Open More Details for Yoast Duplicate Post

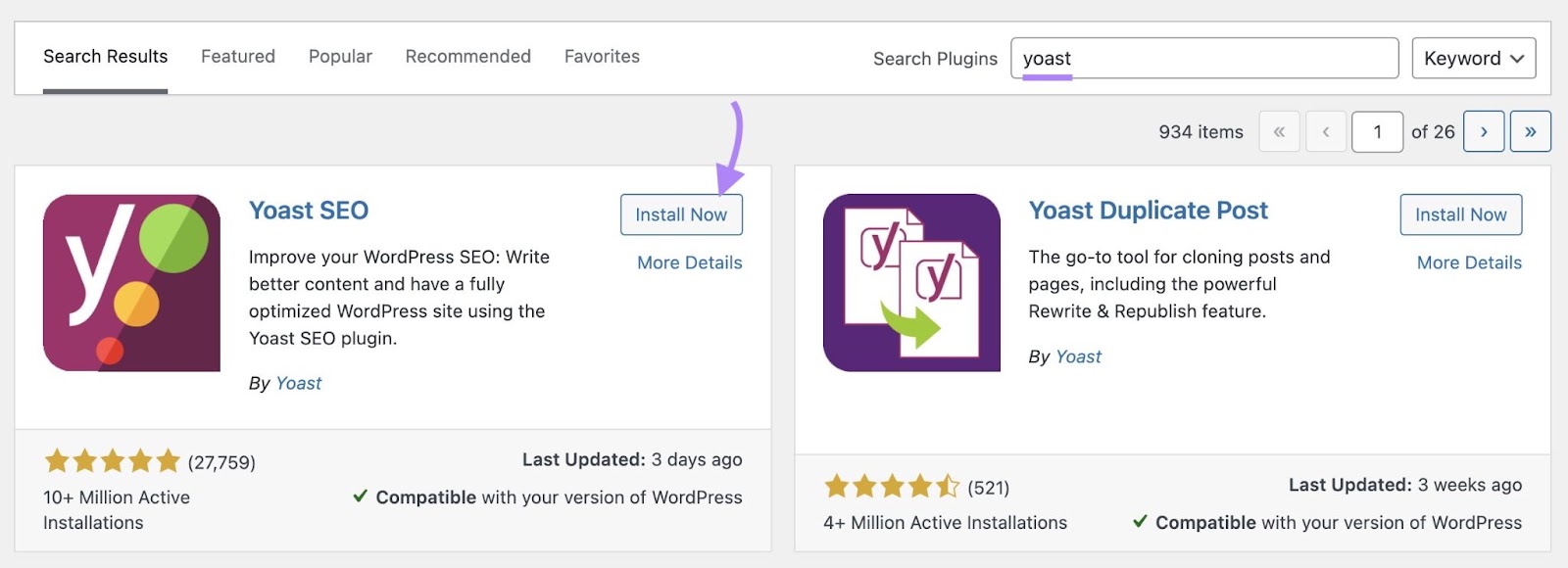click(x=1468, y=262)
